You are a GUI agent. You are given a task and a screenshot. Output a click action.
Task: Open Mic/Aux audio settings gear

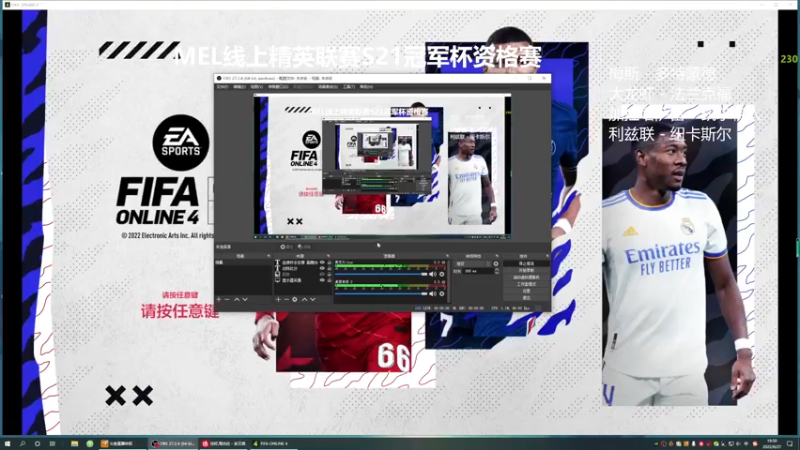442,274
